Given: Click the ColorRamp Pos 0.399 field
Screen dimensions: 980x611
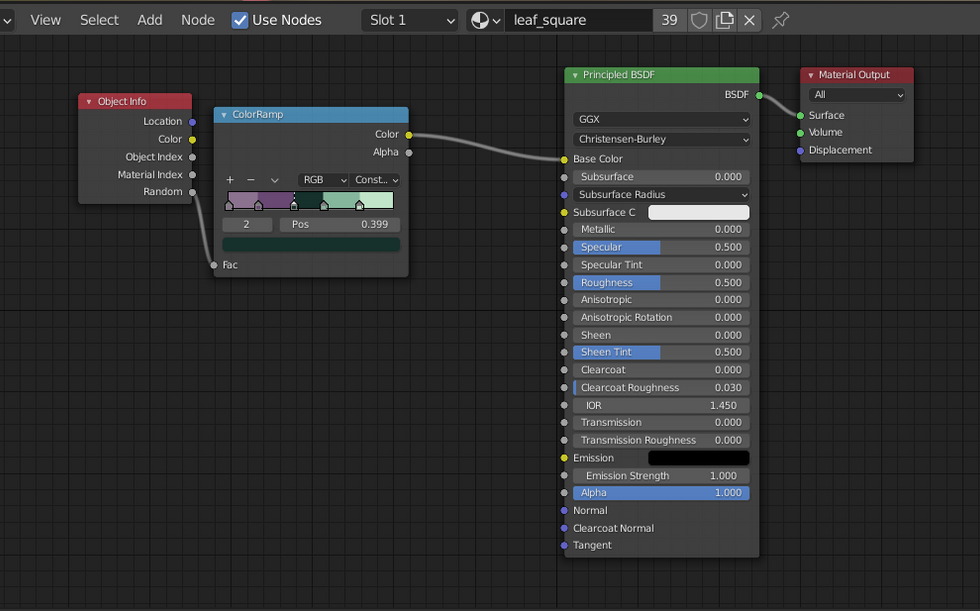Looking at the screenshot, I should coord(339,225).
